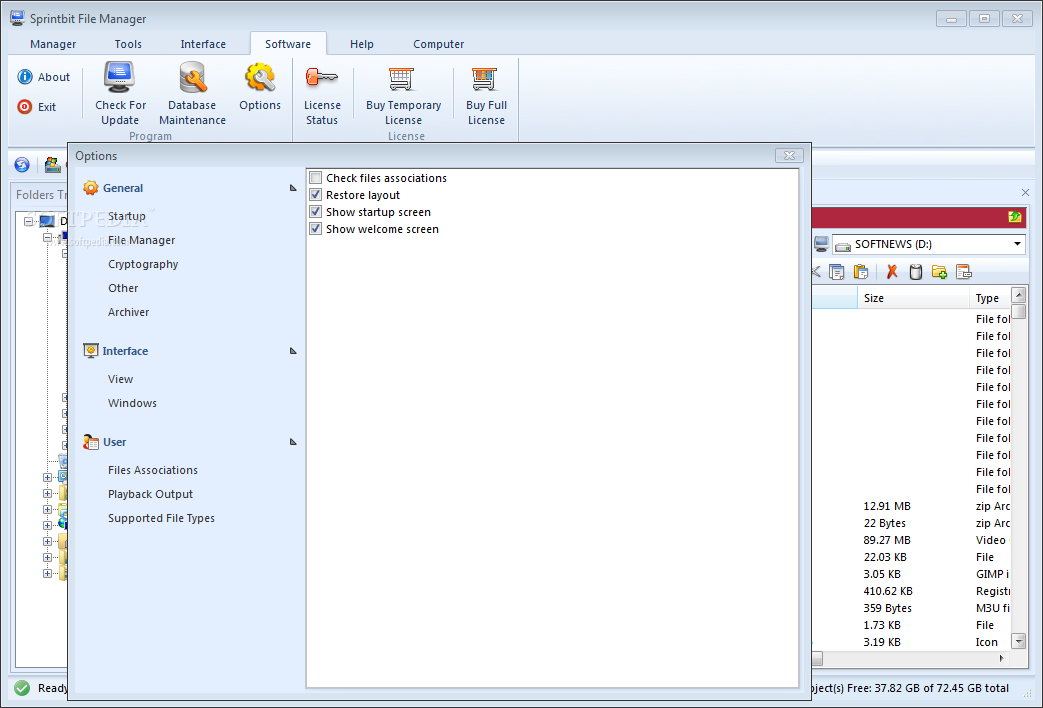Click the Ready status text

click(52, 688)
